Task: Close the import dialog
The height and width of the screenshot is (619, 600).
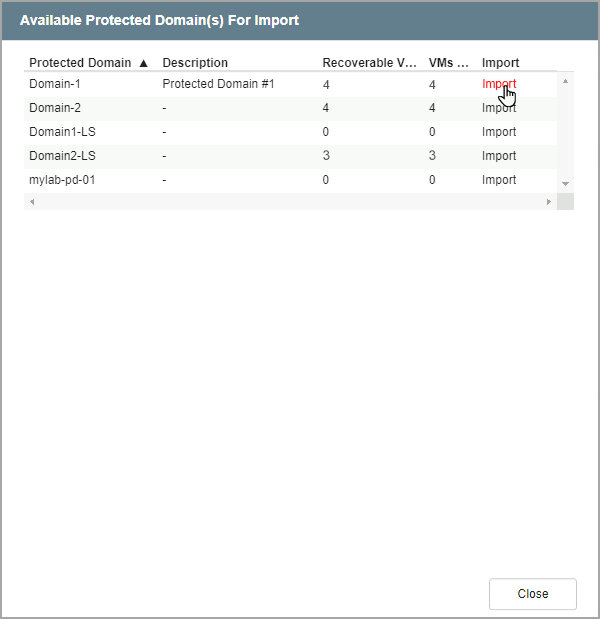Action: pos(532,593)
